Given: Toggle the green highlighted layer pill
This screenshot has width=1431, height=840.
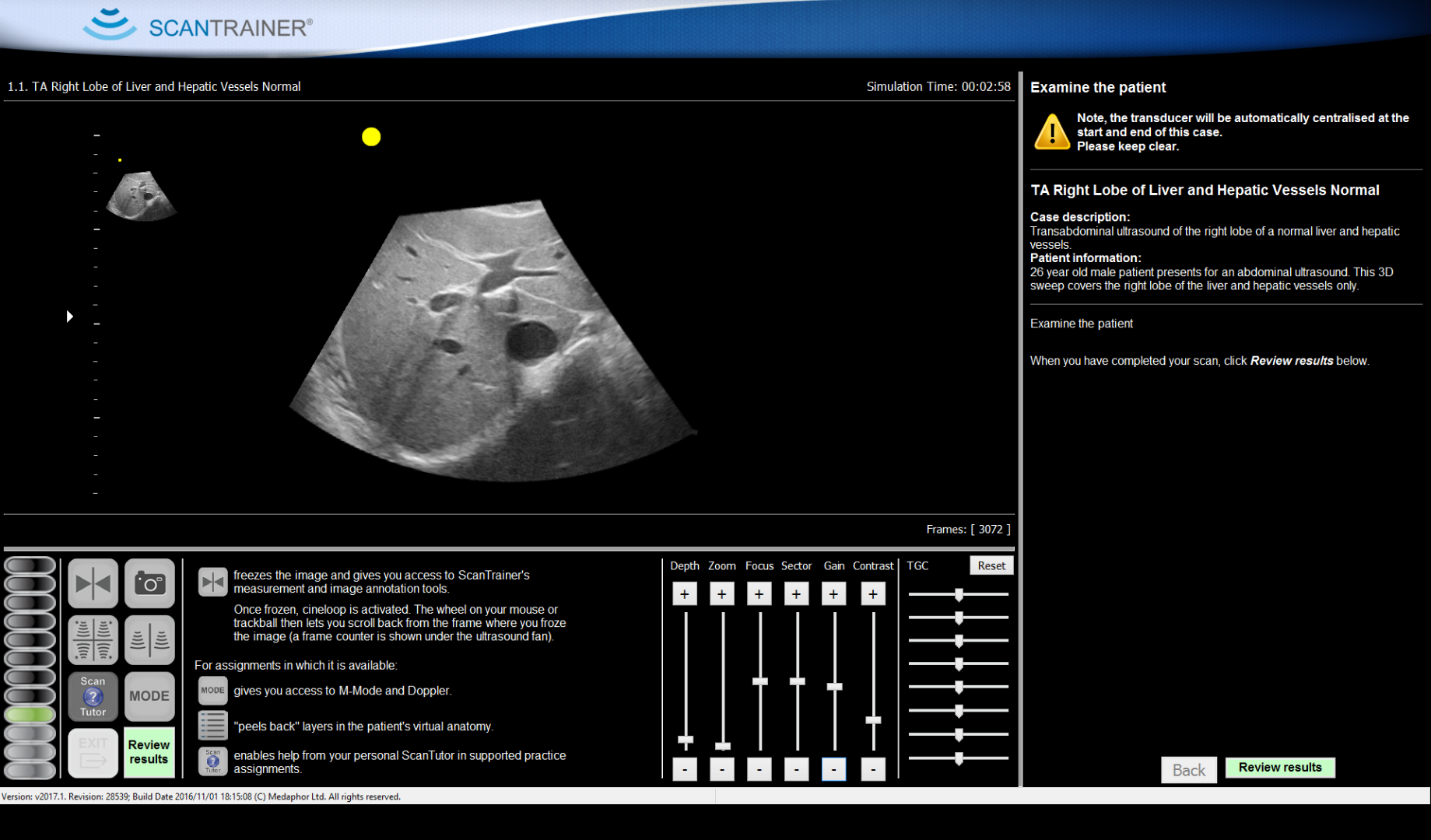Looking at the screenshot, I should (30, 714).
